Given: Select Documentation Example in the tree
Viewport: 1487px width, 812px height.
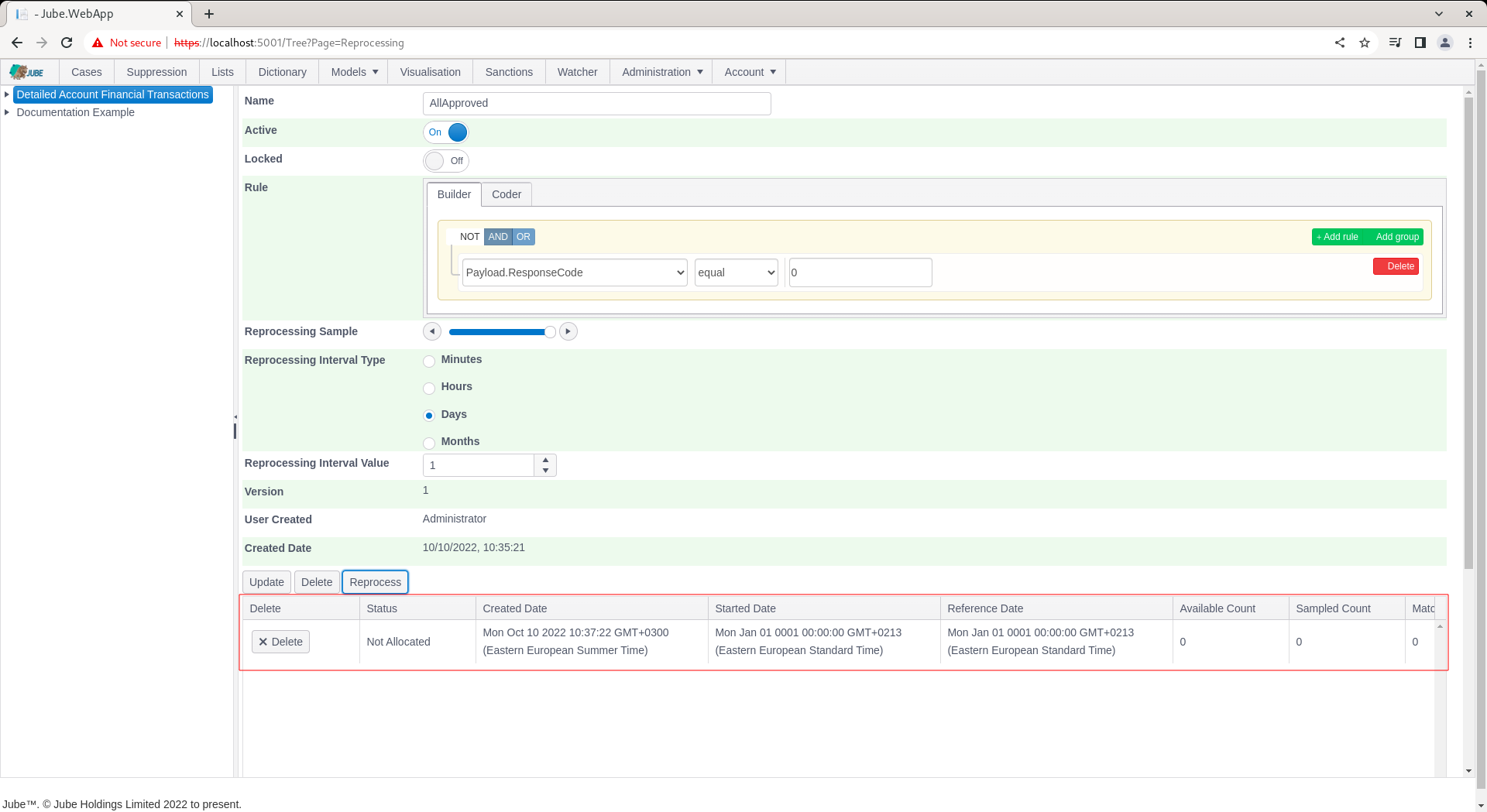Looking at the screenshot, I should [75, 112].
